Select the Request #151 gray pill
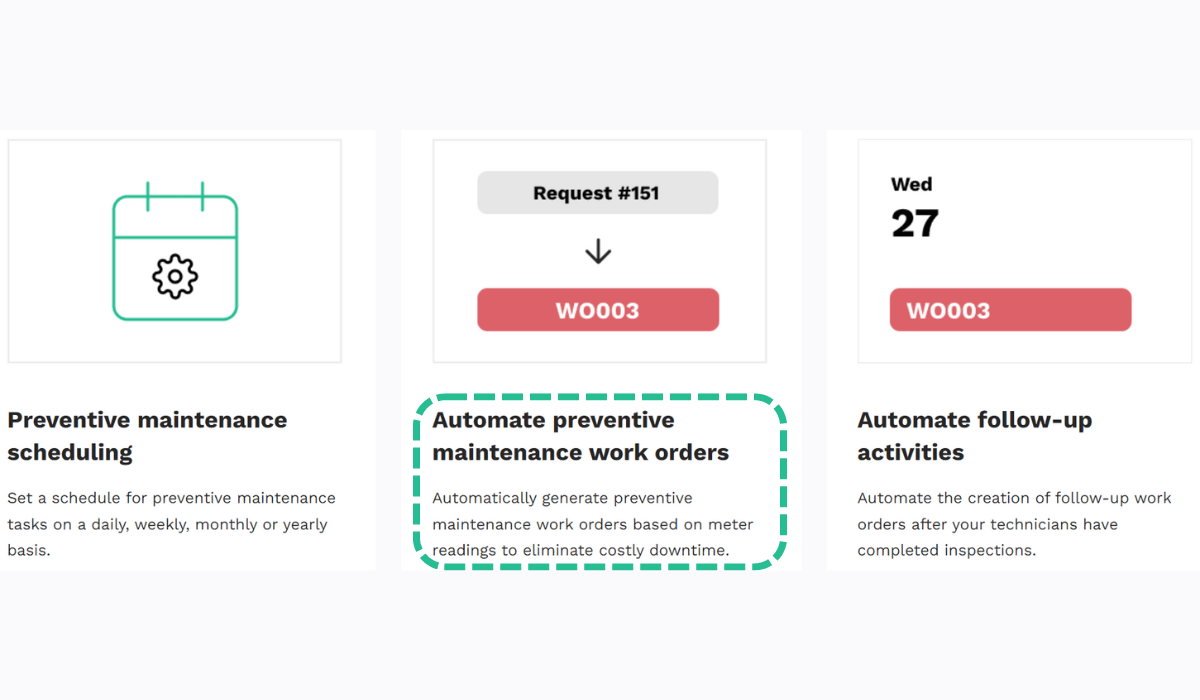1200x700 pixels. pos(597,193)
